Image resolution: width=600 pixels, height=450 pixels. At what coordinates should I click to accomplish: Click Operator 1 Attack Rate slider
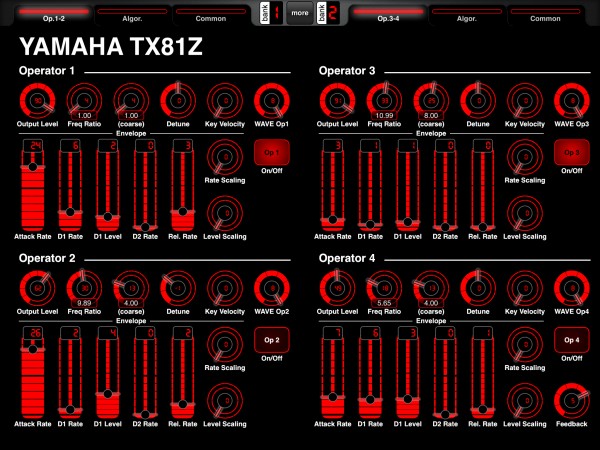[x=33, y=185]
